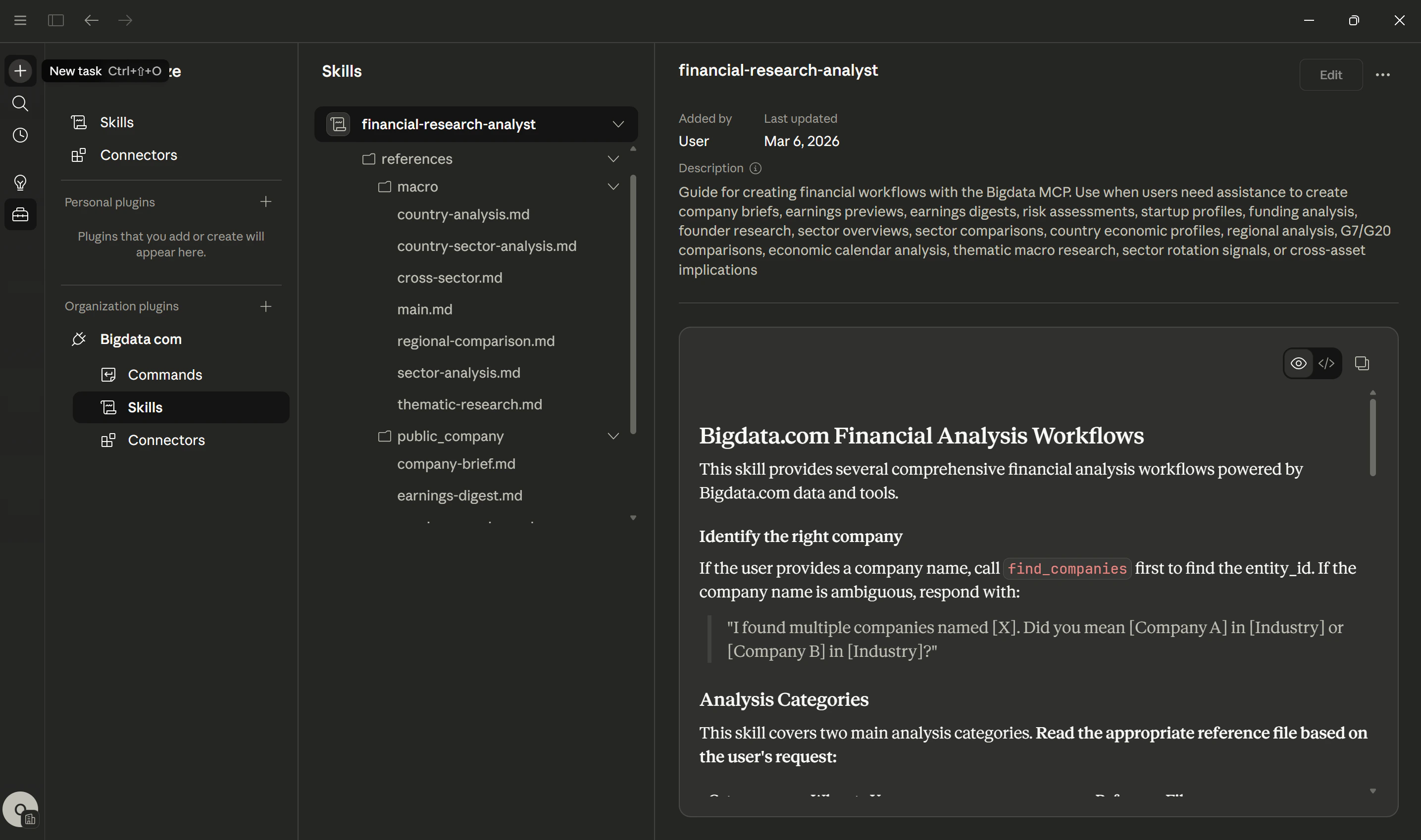
Task: Open the plugins panel via the briefcase icon
Action: click(20, 214)
